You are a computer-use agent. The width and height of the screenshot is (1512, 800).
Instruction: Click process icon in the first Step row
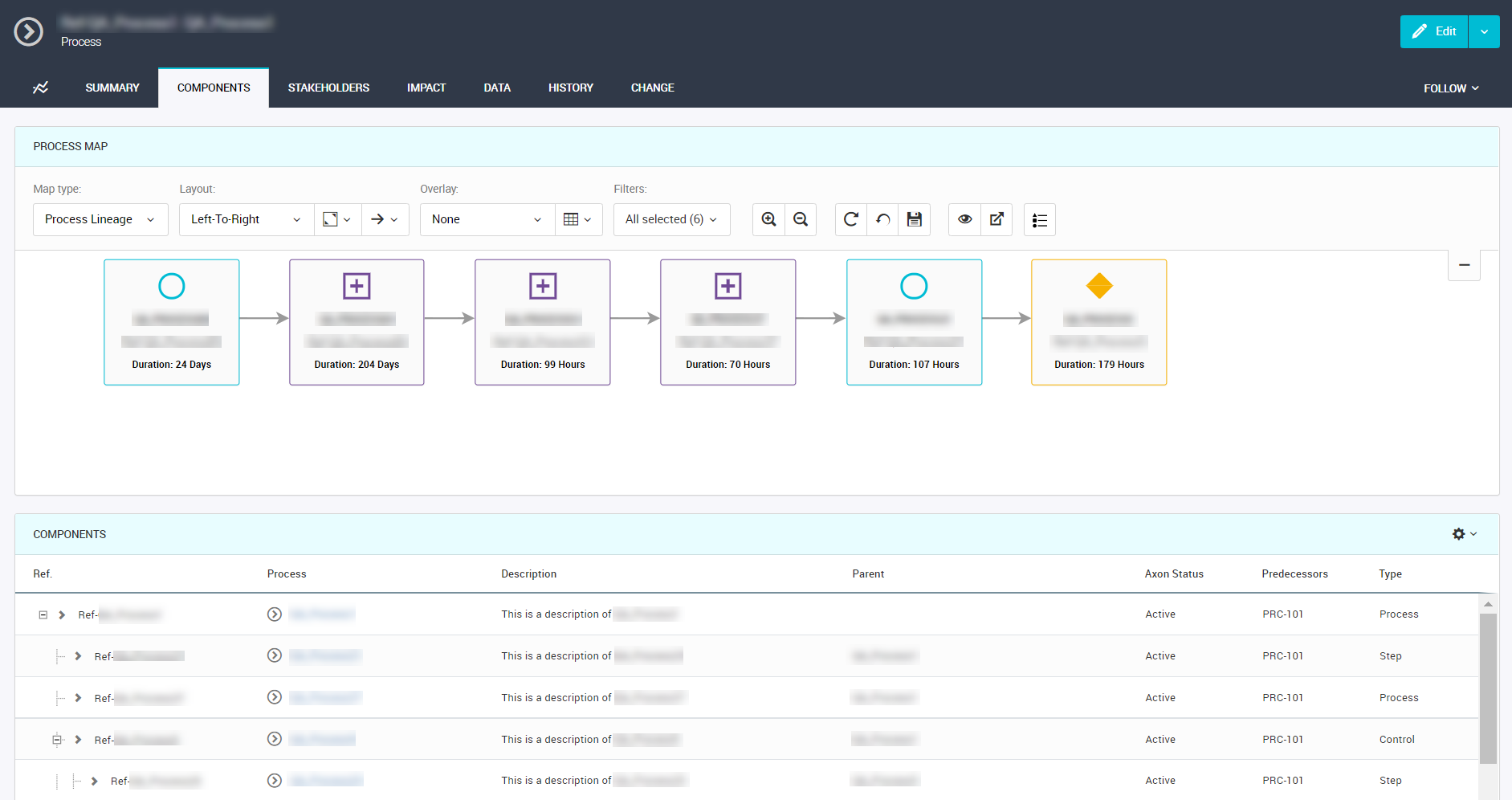275,655
